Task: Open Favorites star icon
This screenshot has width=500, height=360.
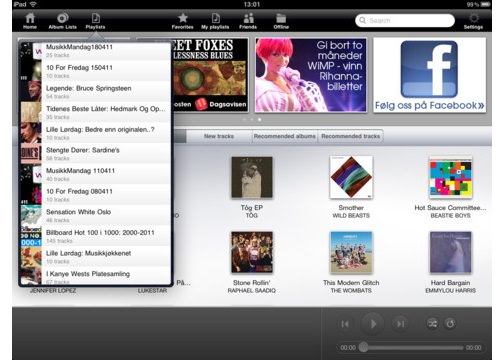Action: pyautogui.click(x=182, y=21)
